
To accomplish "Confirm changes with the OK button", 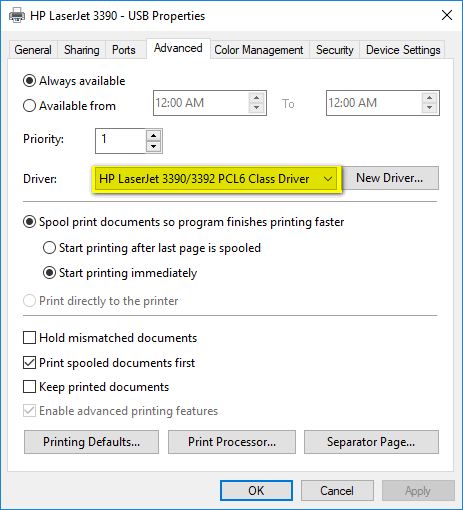I will coord(256,491).
